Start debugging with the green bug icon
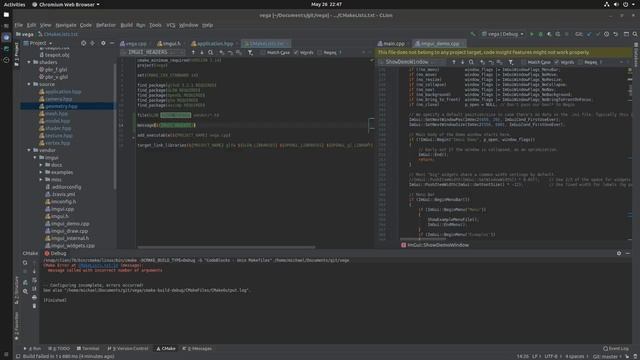 (x=540, y=34)
